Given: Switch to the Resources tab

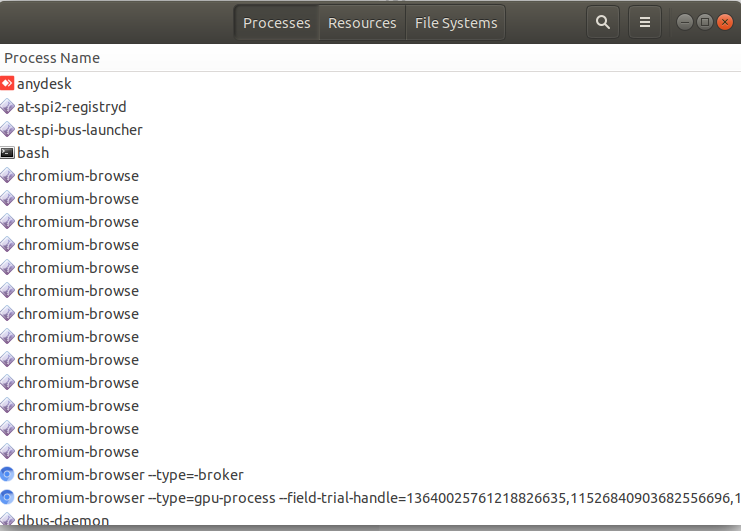Looking at the screenshot, I should click(x=362, y=23).
